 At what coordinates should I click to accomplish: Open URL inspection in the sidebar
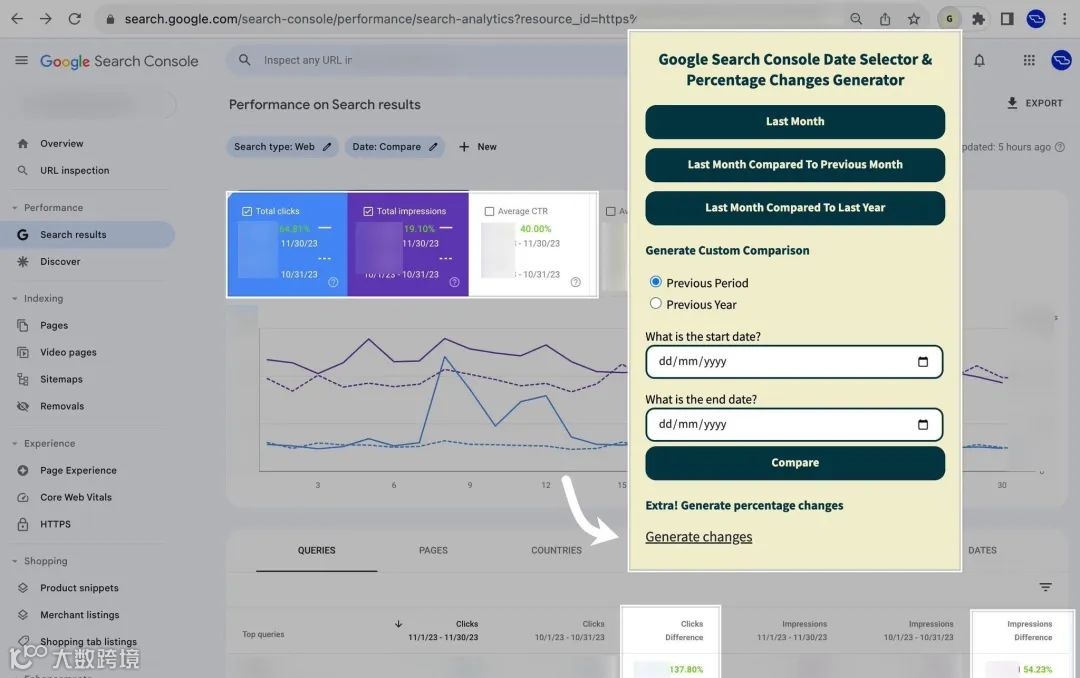pyautogui.click(x=74, y=170)
